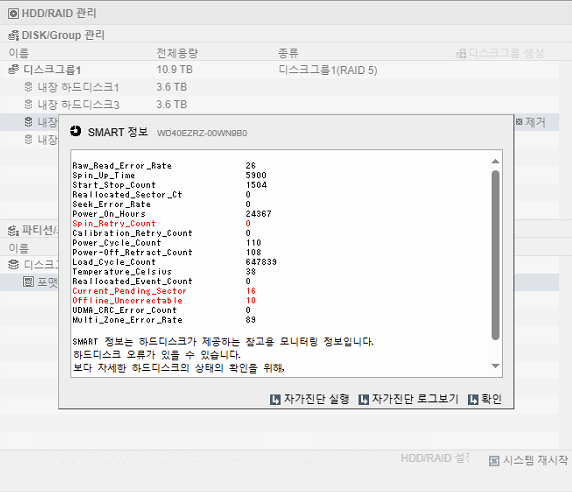
Task: Click 제거 to remove disk
Action: click(531, 122)
